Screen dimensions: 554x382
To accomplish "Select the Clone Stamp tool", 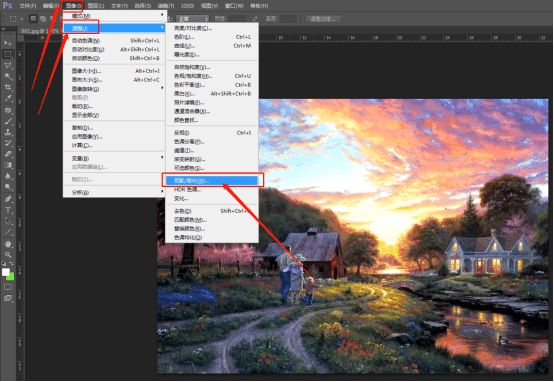I will pos(8,132).
